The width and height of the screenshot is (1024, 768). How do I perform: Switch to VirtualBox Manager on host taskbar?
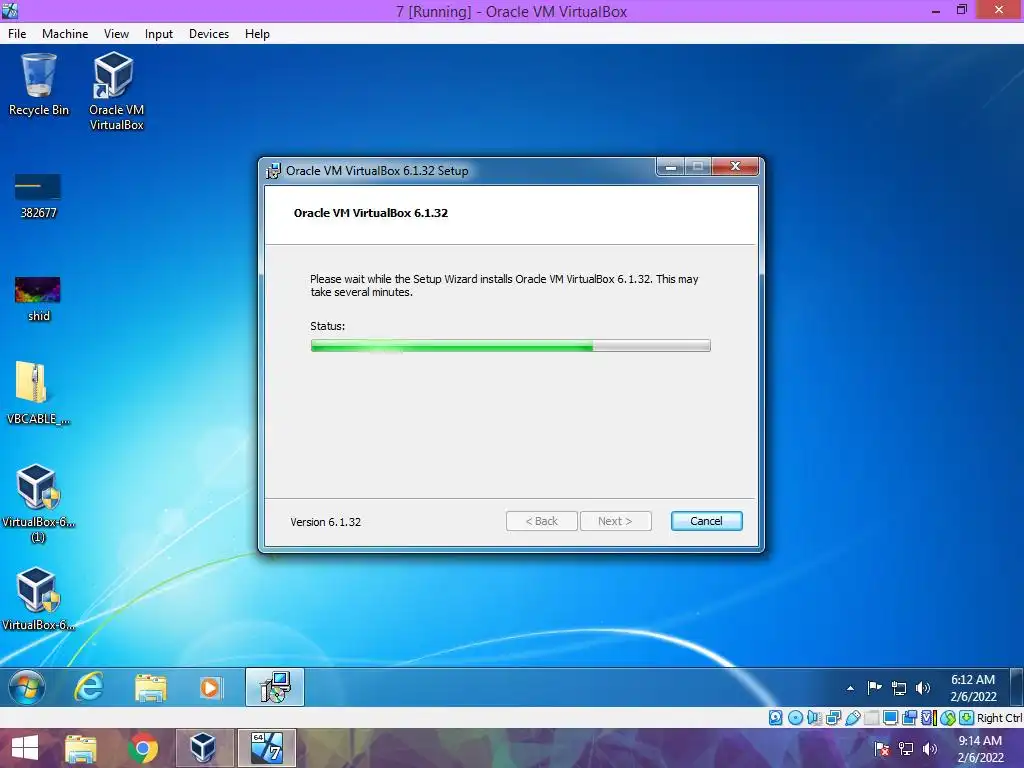(x=204, y=748)
